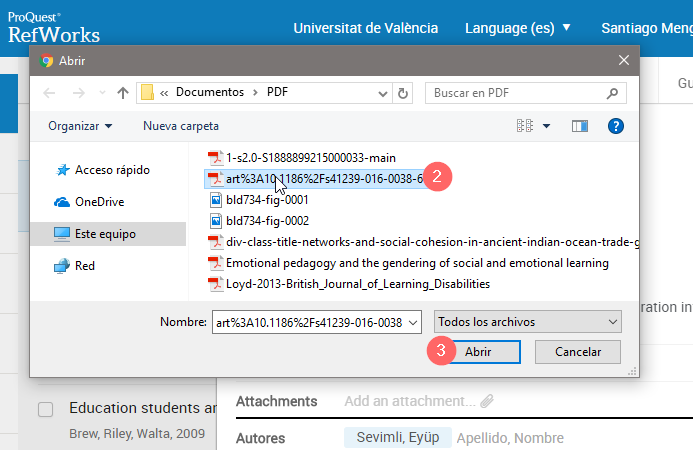Select the Loyd-2013 British Journal PDF file
The height and width of the screenshot is (450, 693).
point(358,284)
